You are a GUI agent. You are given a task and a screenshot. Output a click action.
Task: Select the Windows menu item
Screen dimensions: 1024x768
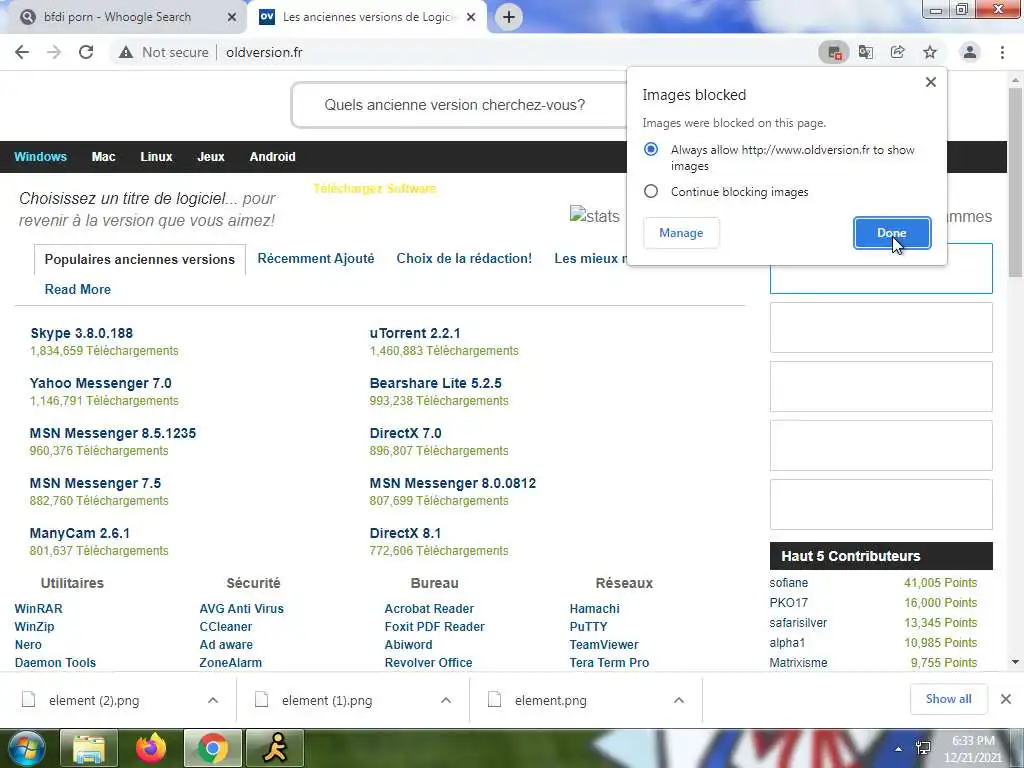(40, 157)
